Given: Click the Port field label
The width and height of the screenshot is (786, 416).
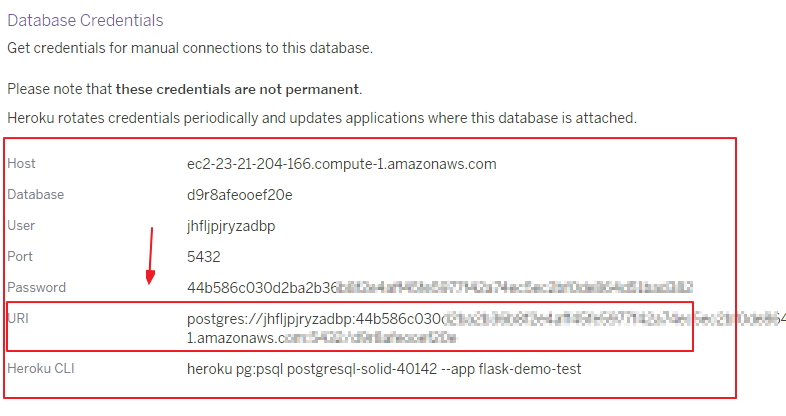Looking at the screenshot, I should [20, 257].
